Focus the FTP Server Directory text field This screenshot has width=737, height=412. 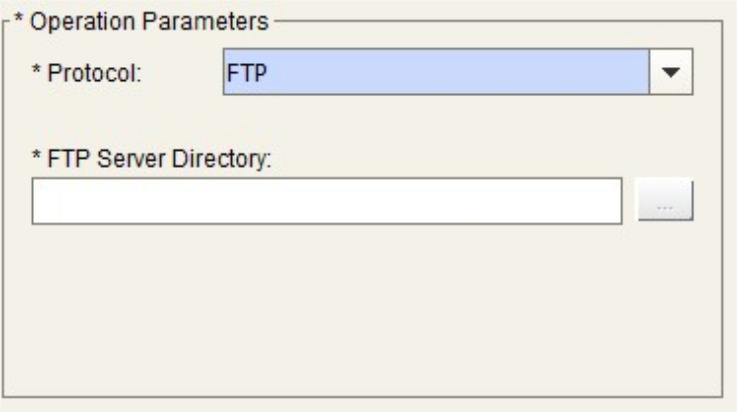click(327, 203)
